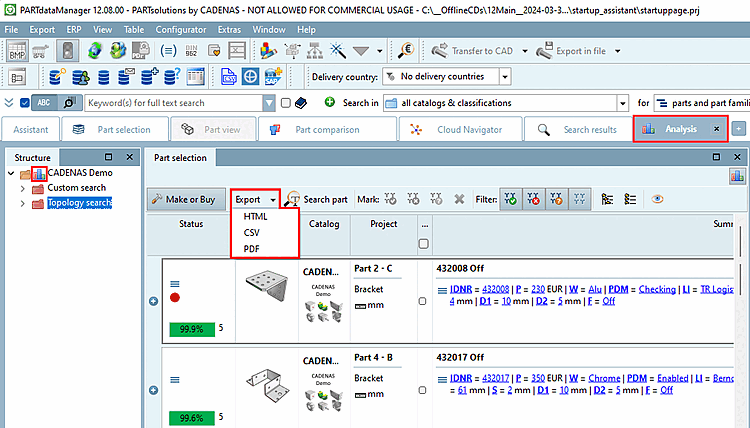Screen dimensions: 750x428
Task: Tick the checkbox for row 432008 Off
Action: click(x=422, y=301)
